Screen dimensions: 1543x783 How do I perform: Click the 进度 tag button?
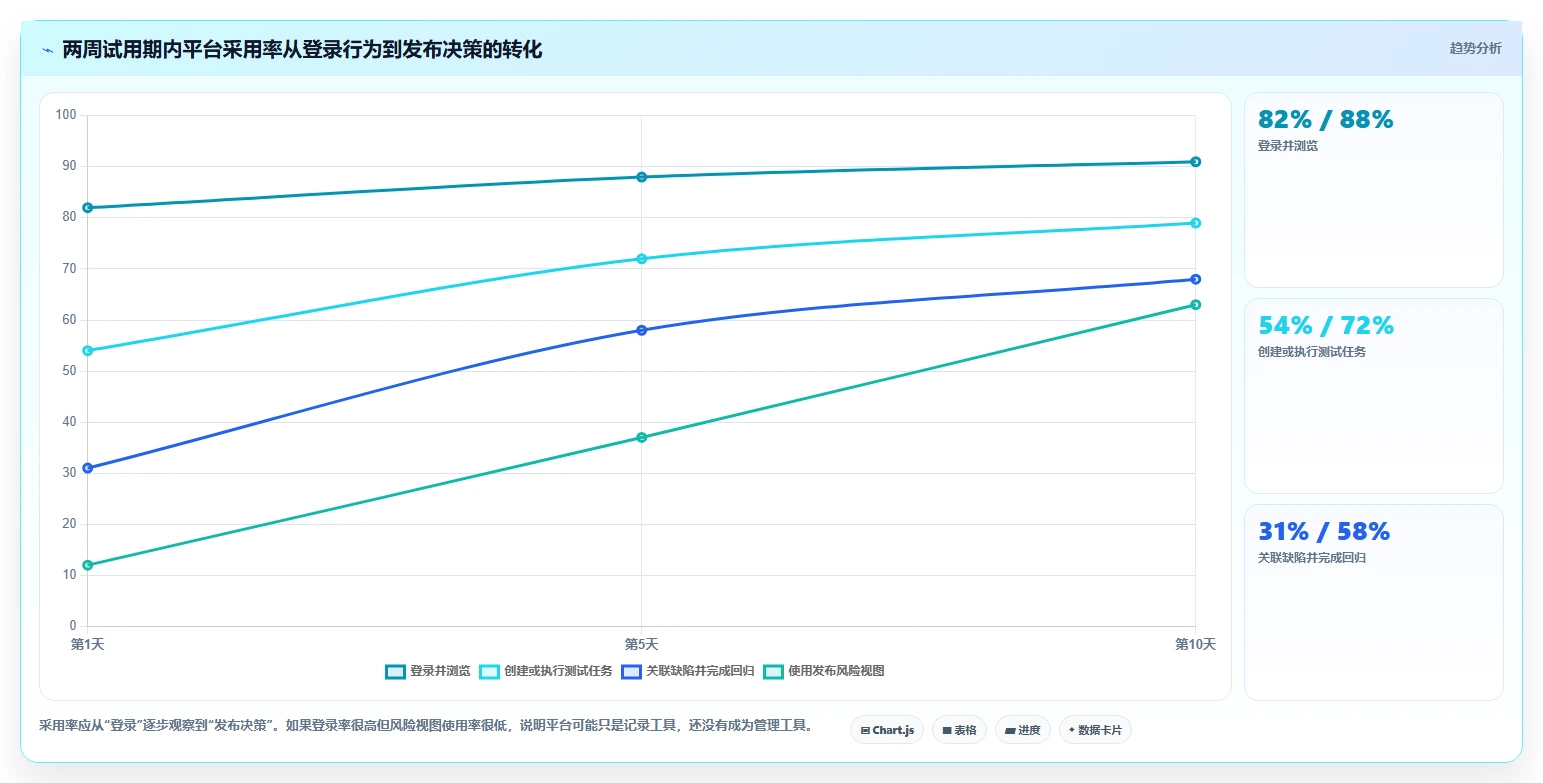[x=1023, y=730]
